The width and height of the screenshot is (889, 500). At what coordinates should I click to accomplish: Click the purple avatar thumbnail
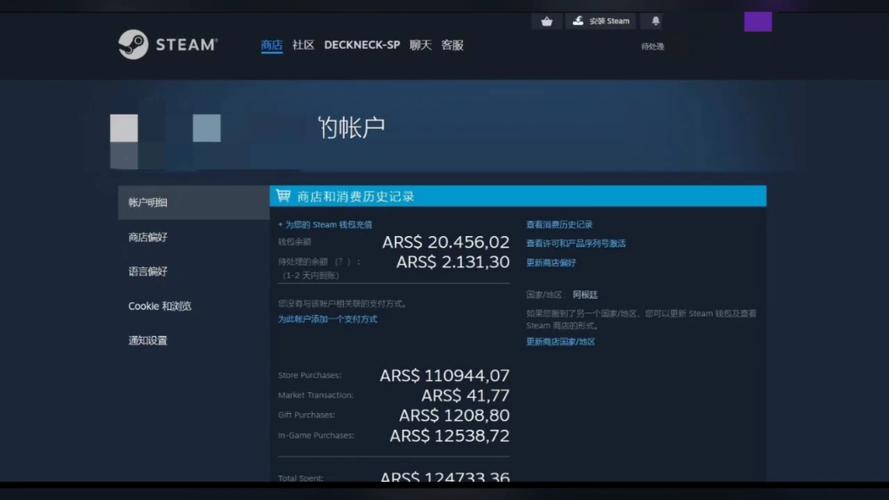pyautogui.click(x=758, y=22)
